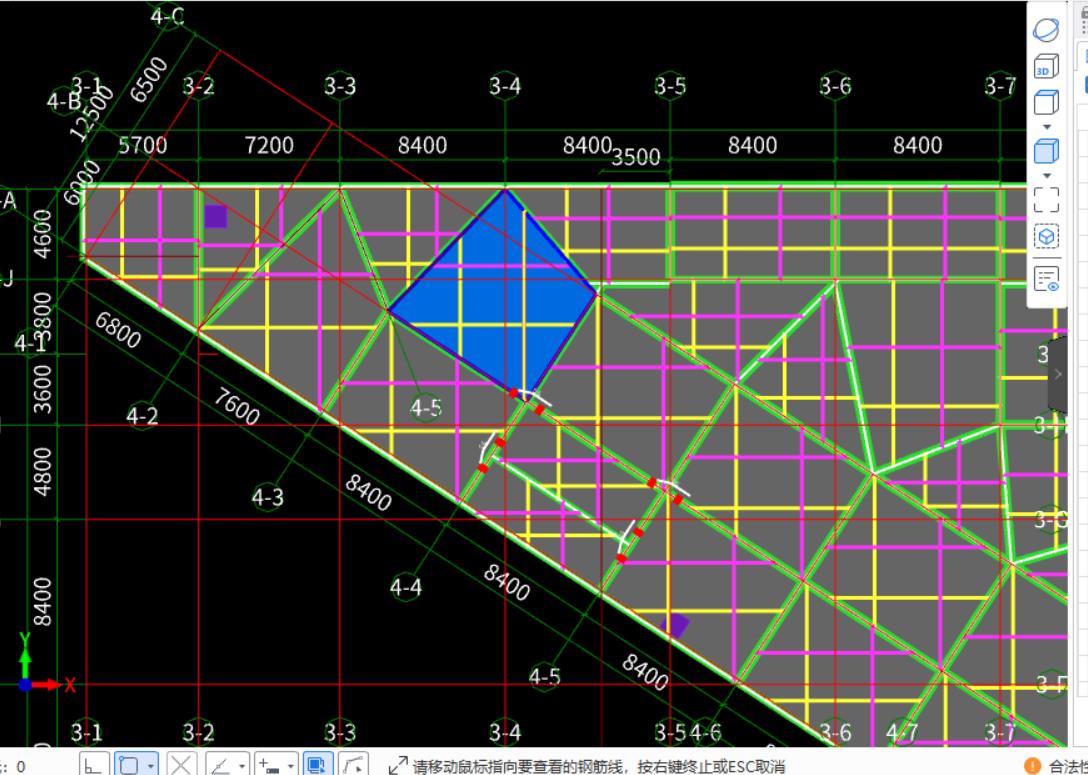Click the 4-B axis bubble
Image resolution: width=1088 pixels, height=775 pixels.
64,101
